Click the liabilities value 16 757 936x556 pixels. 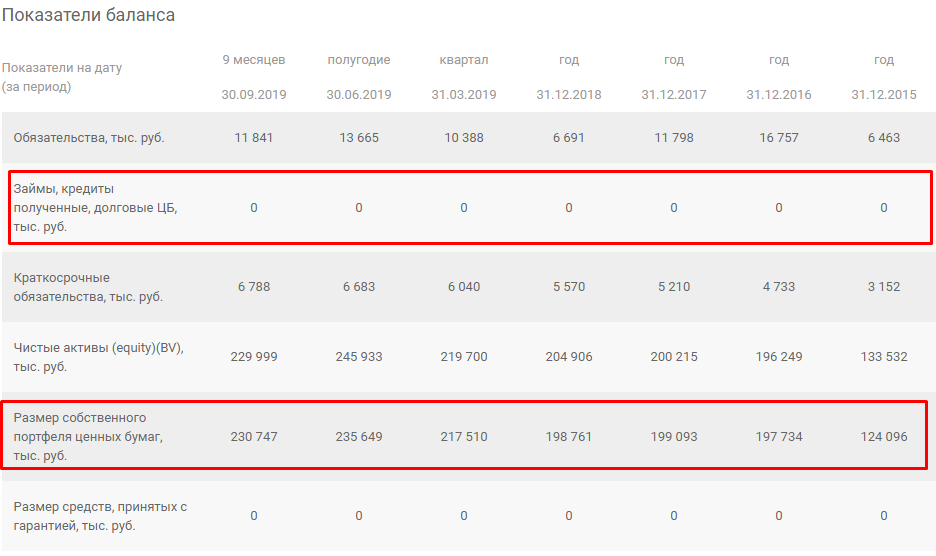[x=779, y=138]
